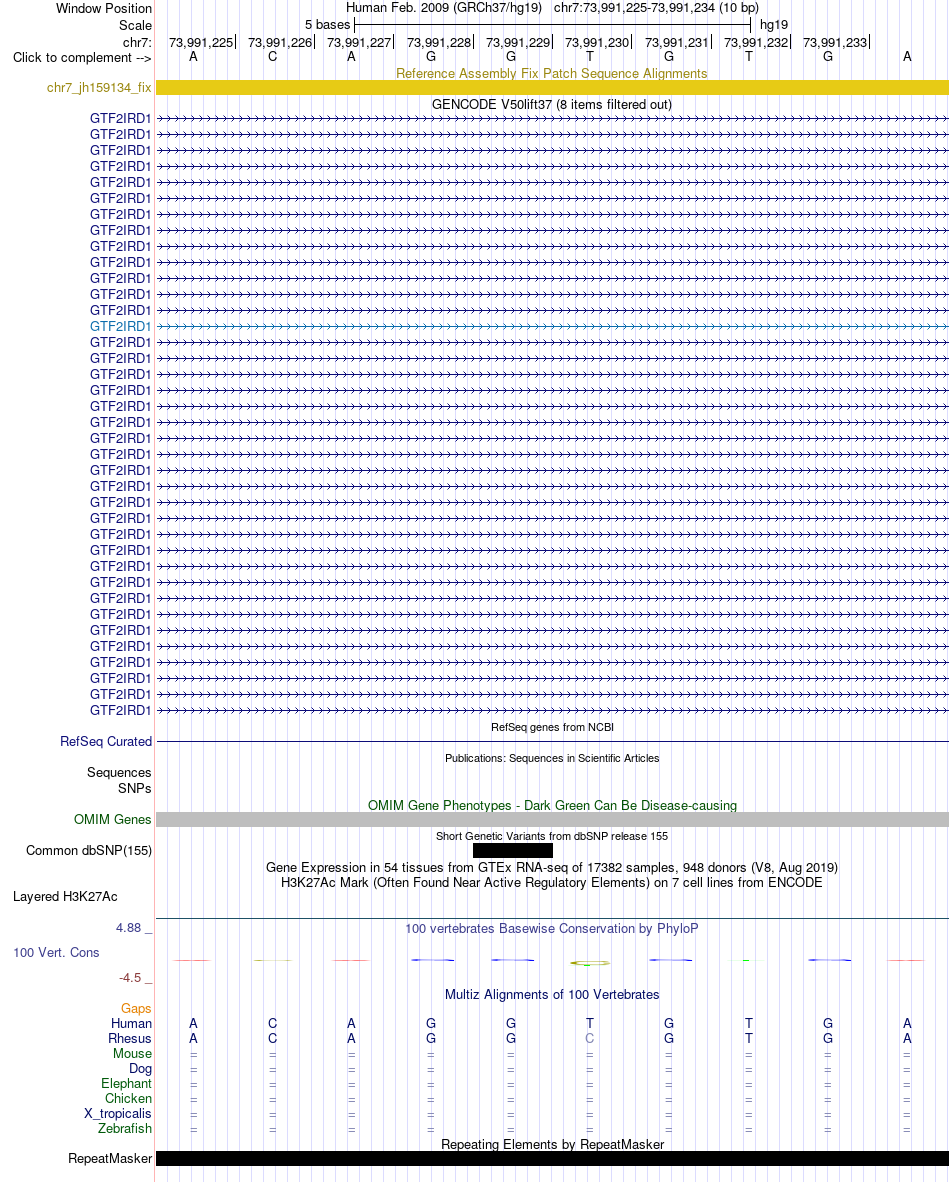Image resolution: width=950 pixels, height=1182 pixels.
Task: Click the Mouse species label
Action: point(133,1054)
